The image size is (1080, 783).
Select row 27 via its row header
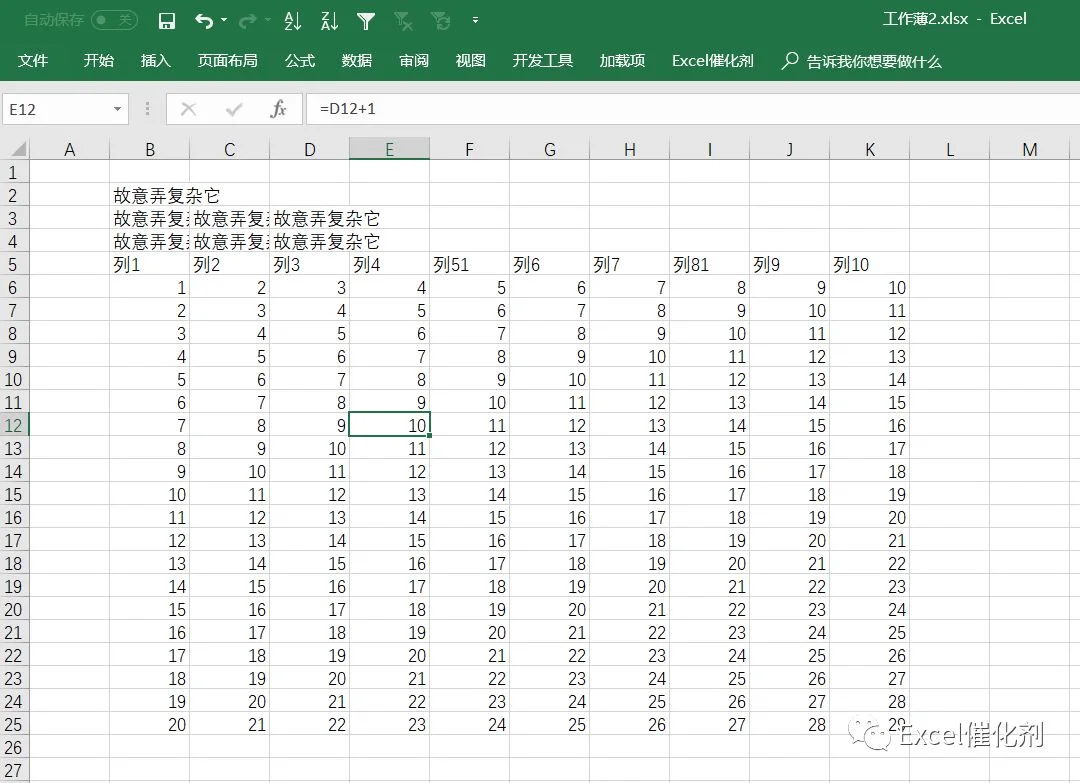pos(14,771)
